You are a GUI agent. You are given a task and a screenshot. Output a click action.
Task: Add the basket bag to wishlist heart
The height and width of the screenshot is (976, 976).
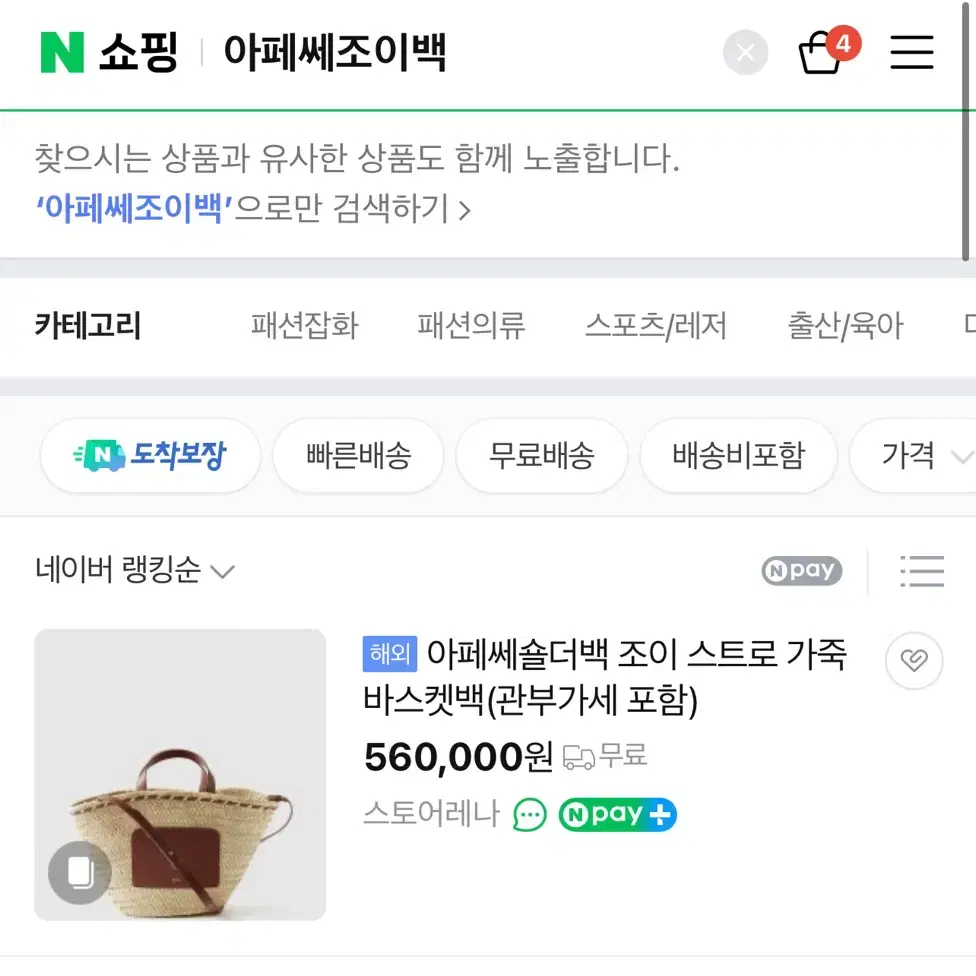pyautogui.click(x=914, y=660)
